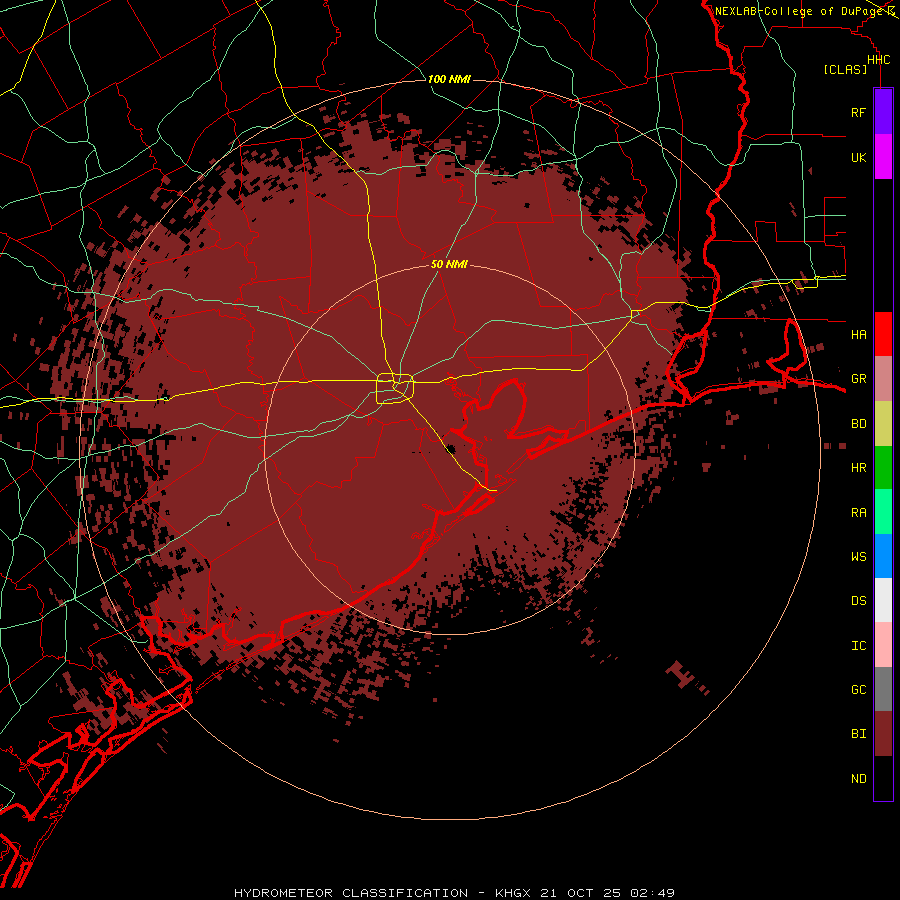
Task: Click the HHC product label
Action: coord(878,60)
